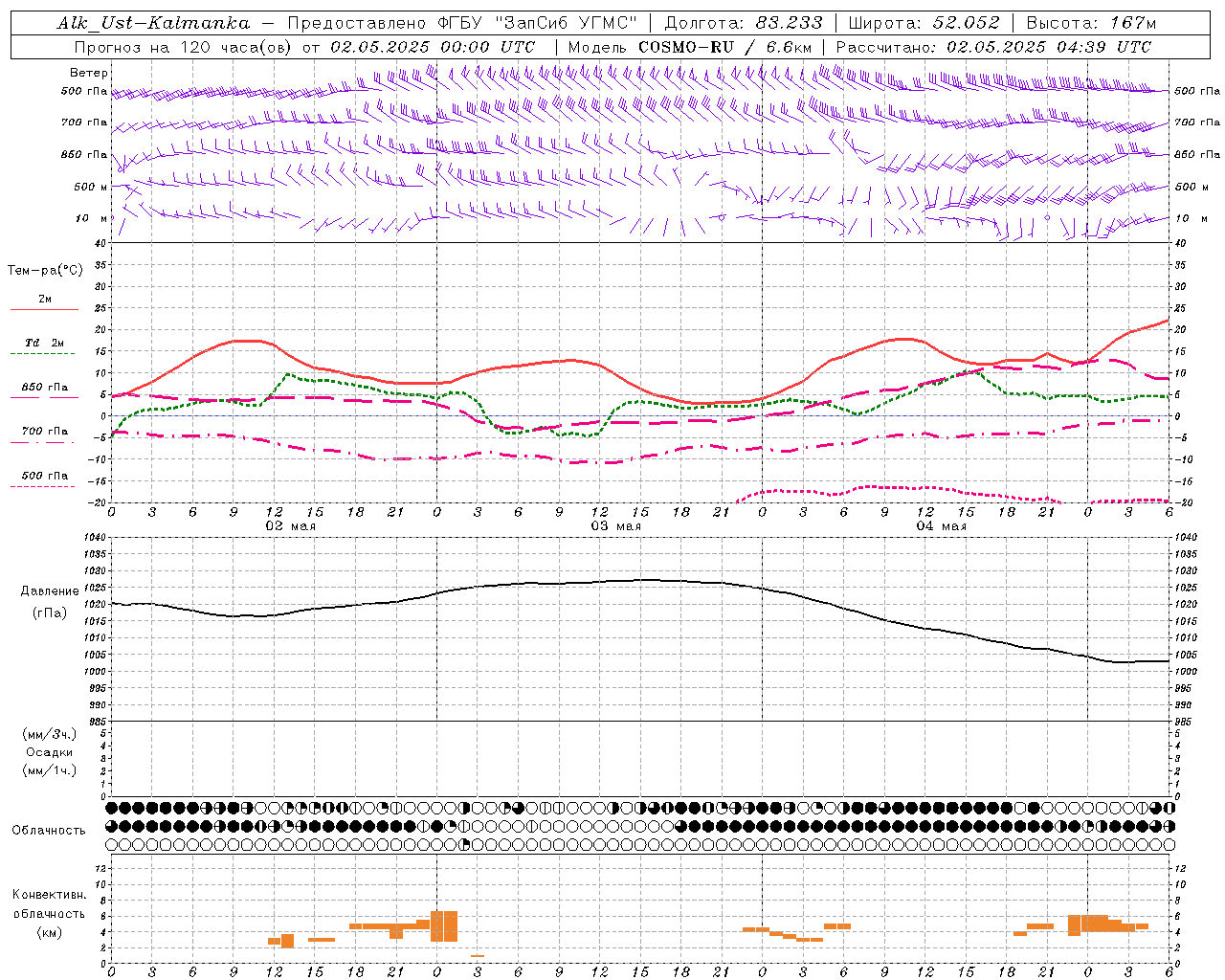
Task: Click the station title Alk_Ust-Kaimanka
Action: point(153,23)
